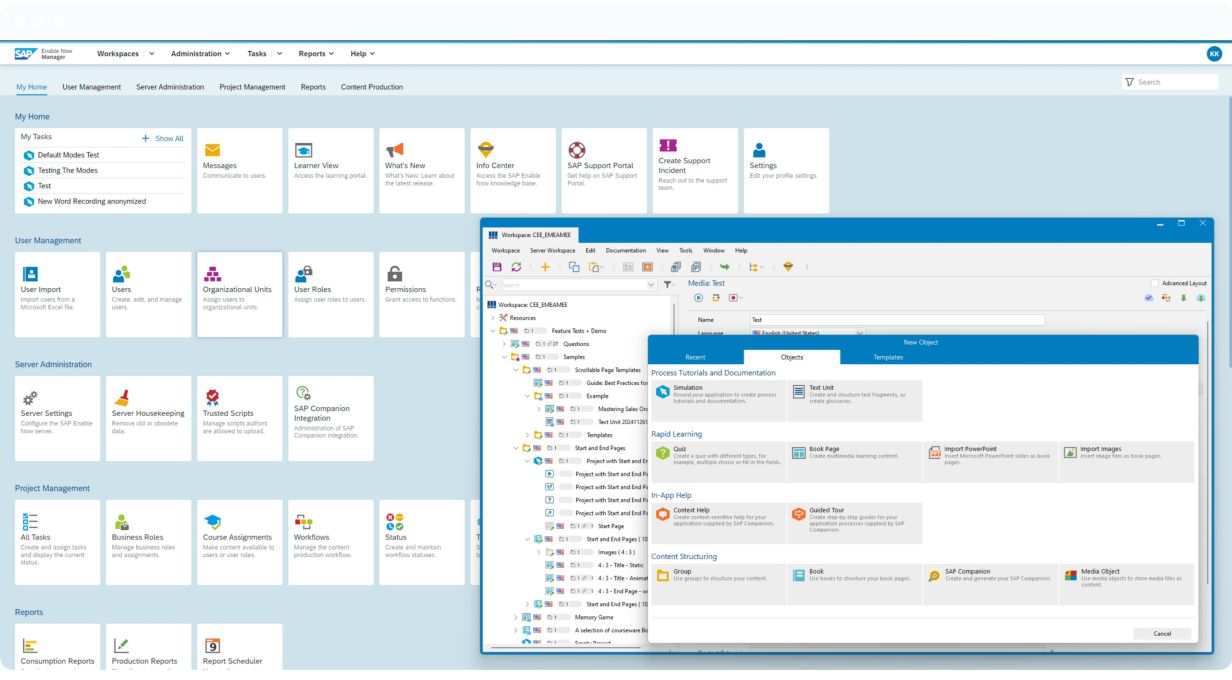Open the Organizational Units tile
This screenshot has height=680, width=1232.
pyautogui.click(x=237, y=294)
